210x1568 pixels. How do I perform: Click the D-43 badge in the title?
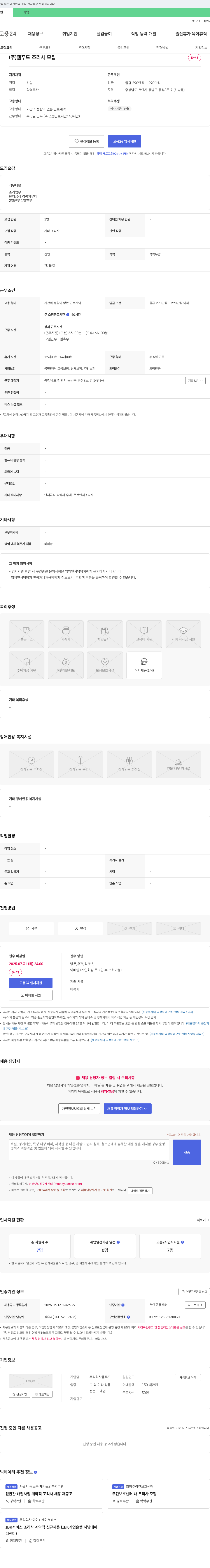point(194,58)
